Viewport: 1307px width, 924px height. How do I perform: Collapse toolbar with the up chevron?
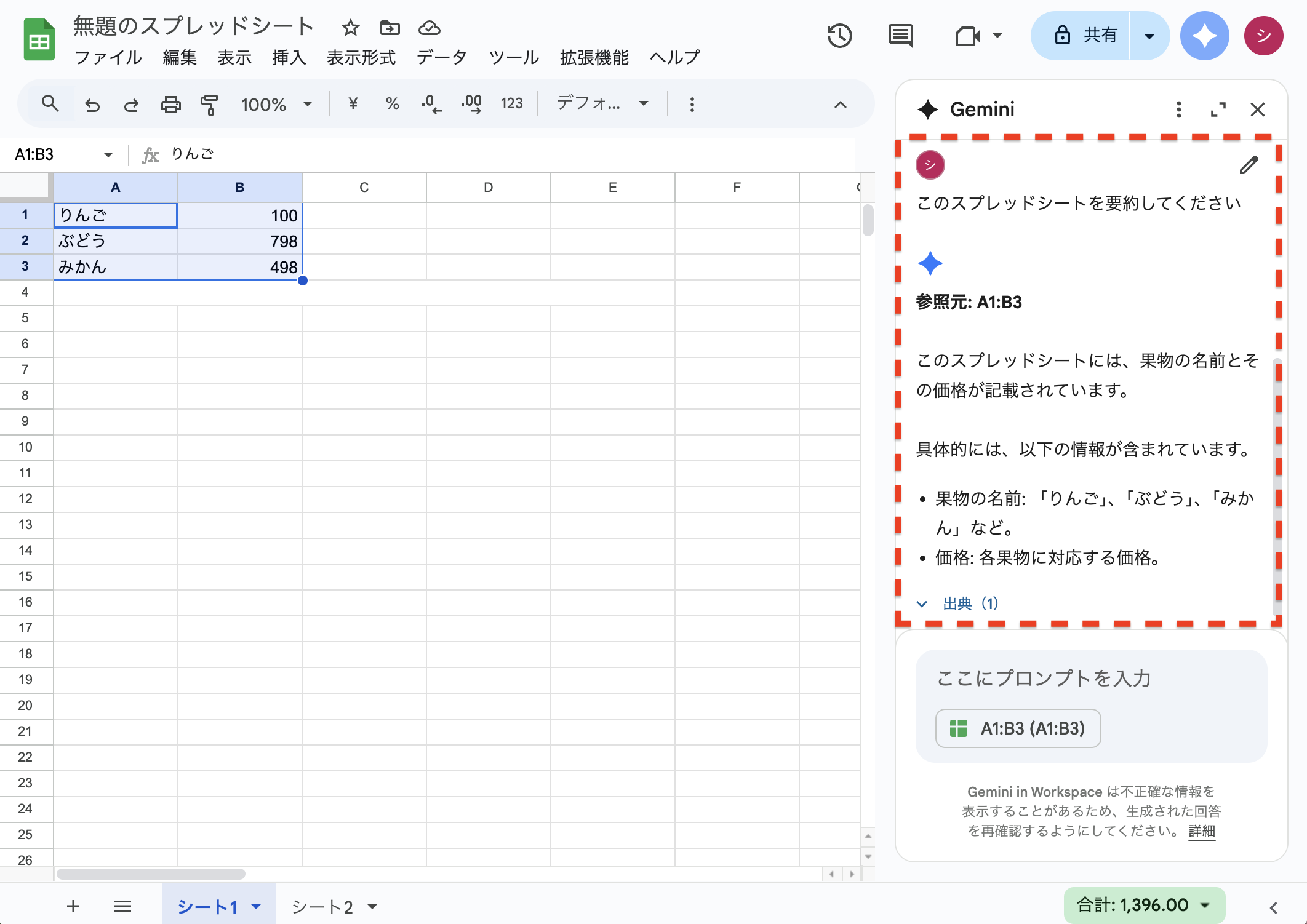click(x=840, y=105)
